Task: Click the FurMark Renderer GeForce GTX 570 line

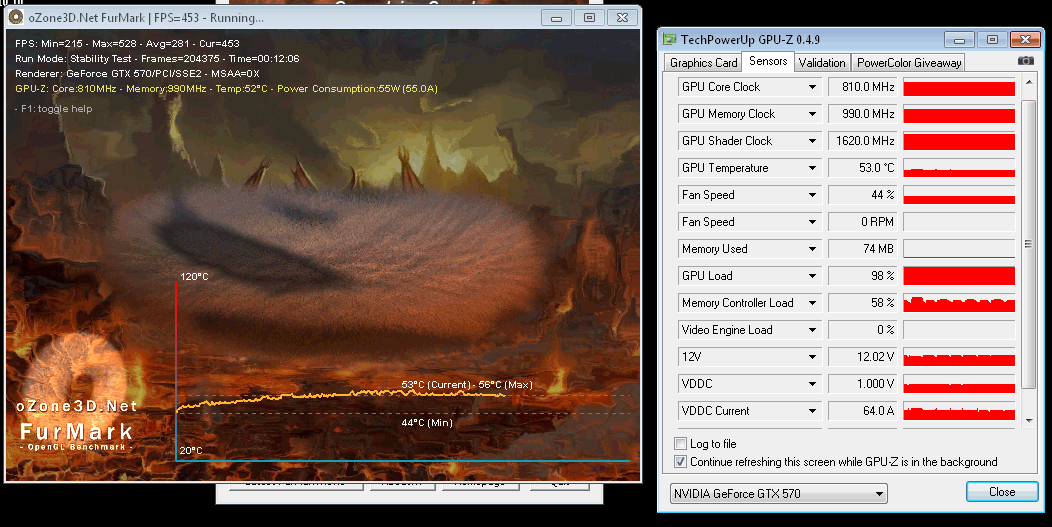Action: [137, 73]
